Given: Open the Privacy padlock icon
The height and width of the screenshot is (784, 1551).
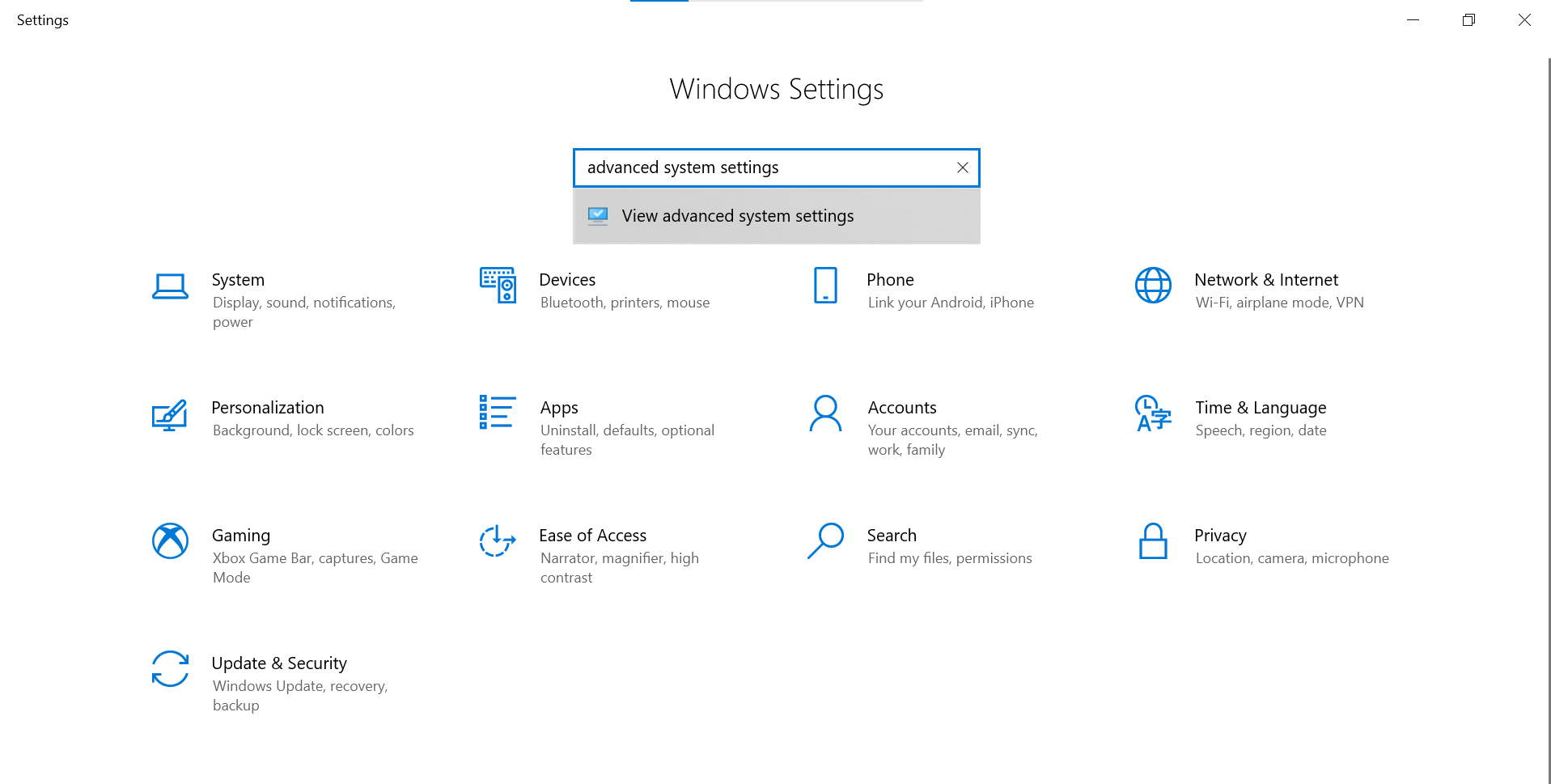Looking at the screenshot, I should [1153, 540].
